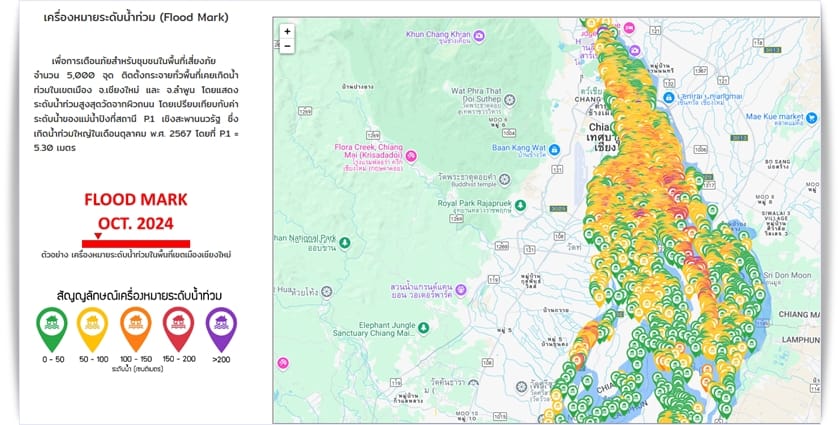This screenshot has width=840, height=425.
Task: Click the green 0 - 50 flood marker icon
Action: point(51,327)
